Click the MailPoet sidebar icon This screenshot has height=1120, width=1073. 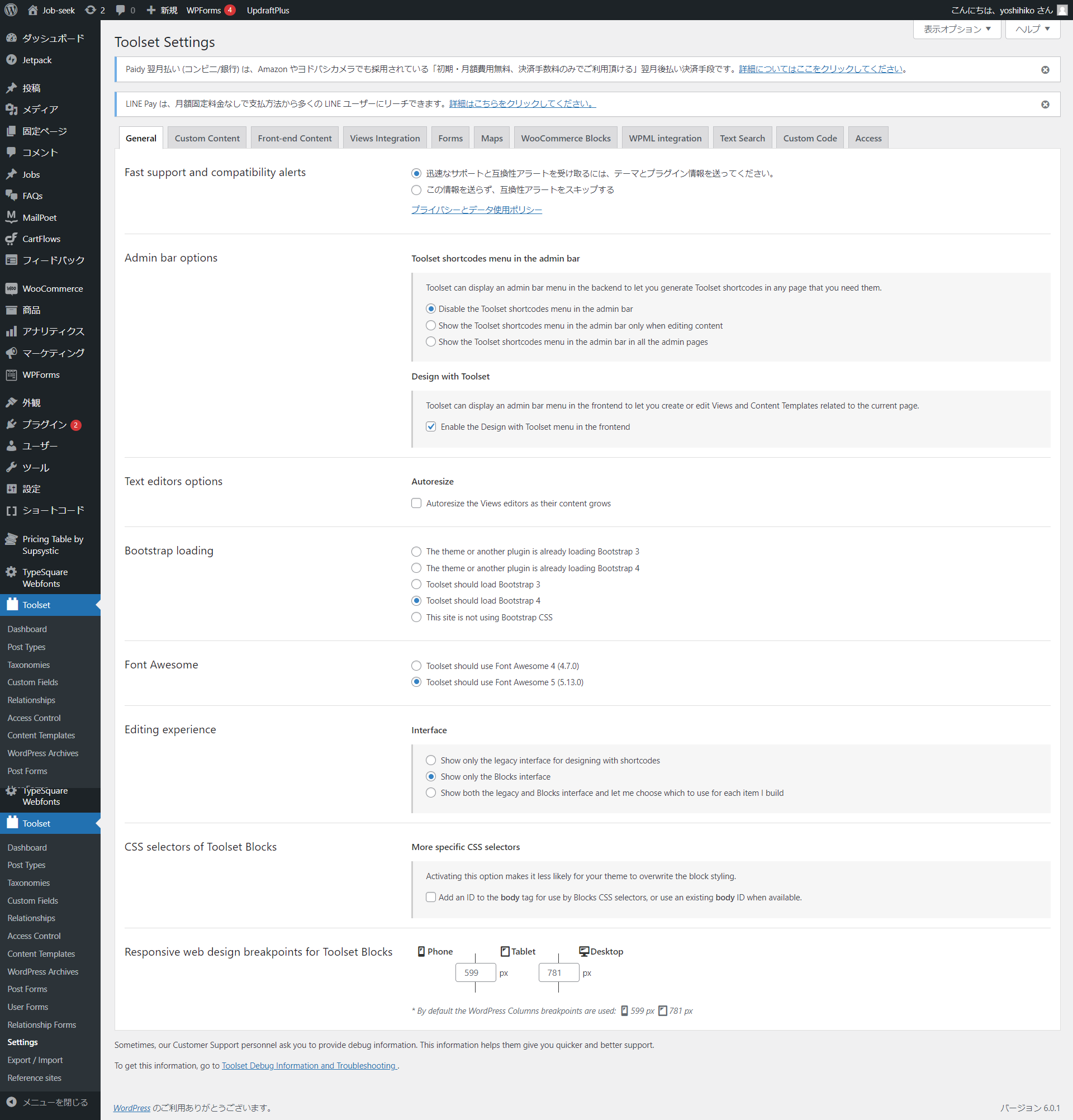pos(11,217)
